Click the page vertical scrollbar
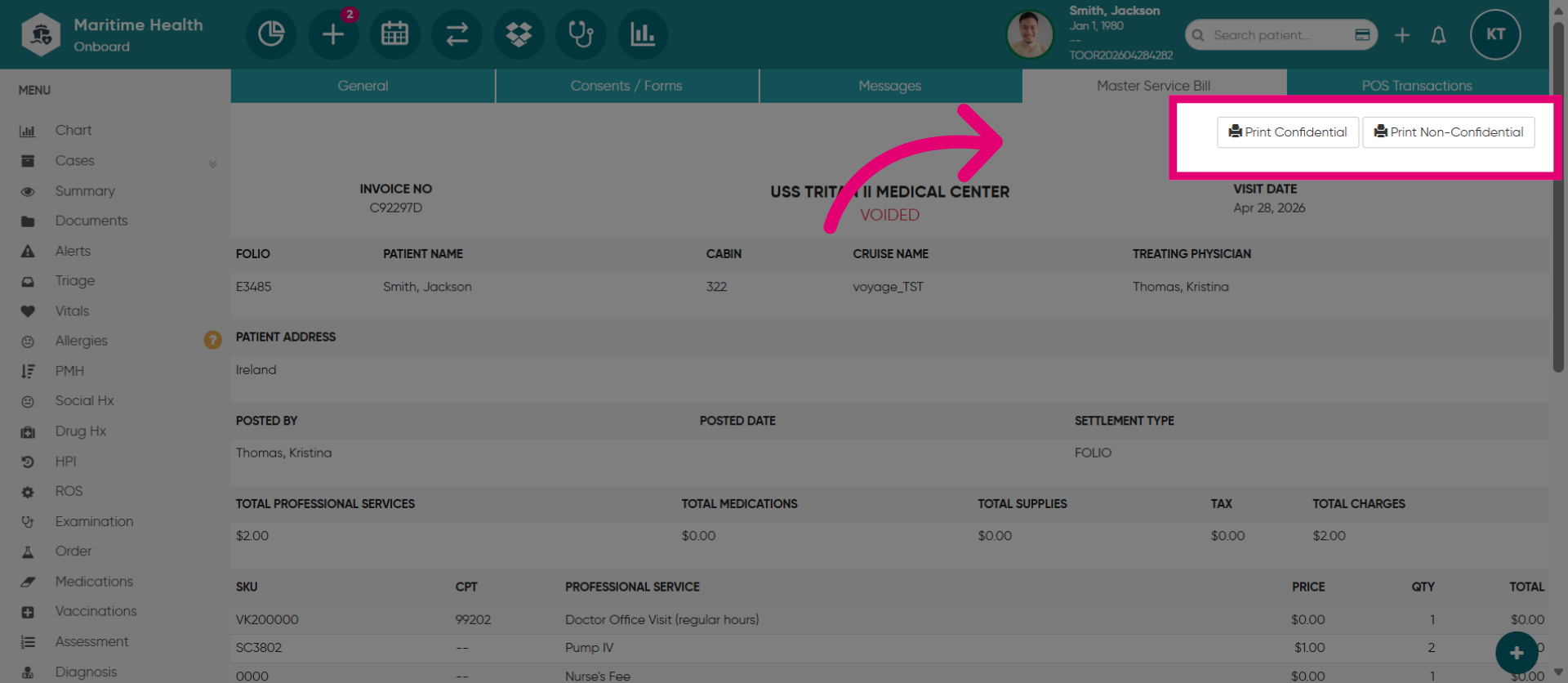Image resolution: width=1568 pixels, height=683 pixels. coord(1558,196)
